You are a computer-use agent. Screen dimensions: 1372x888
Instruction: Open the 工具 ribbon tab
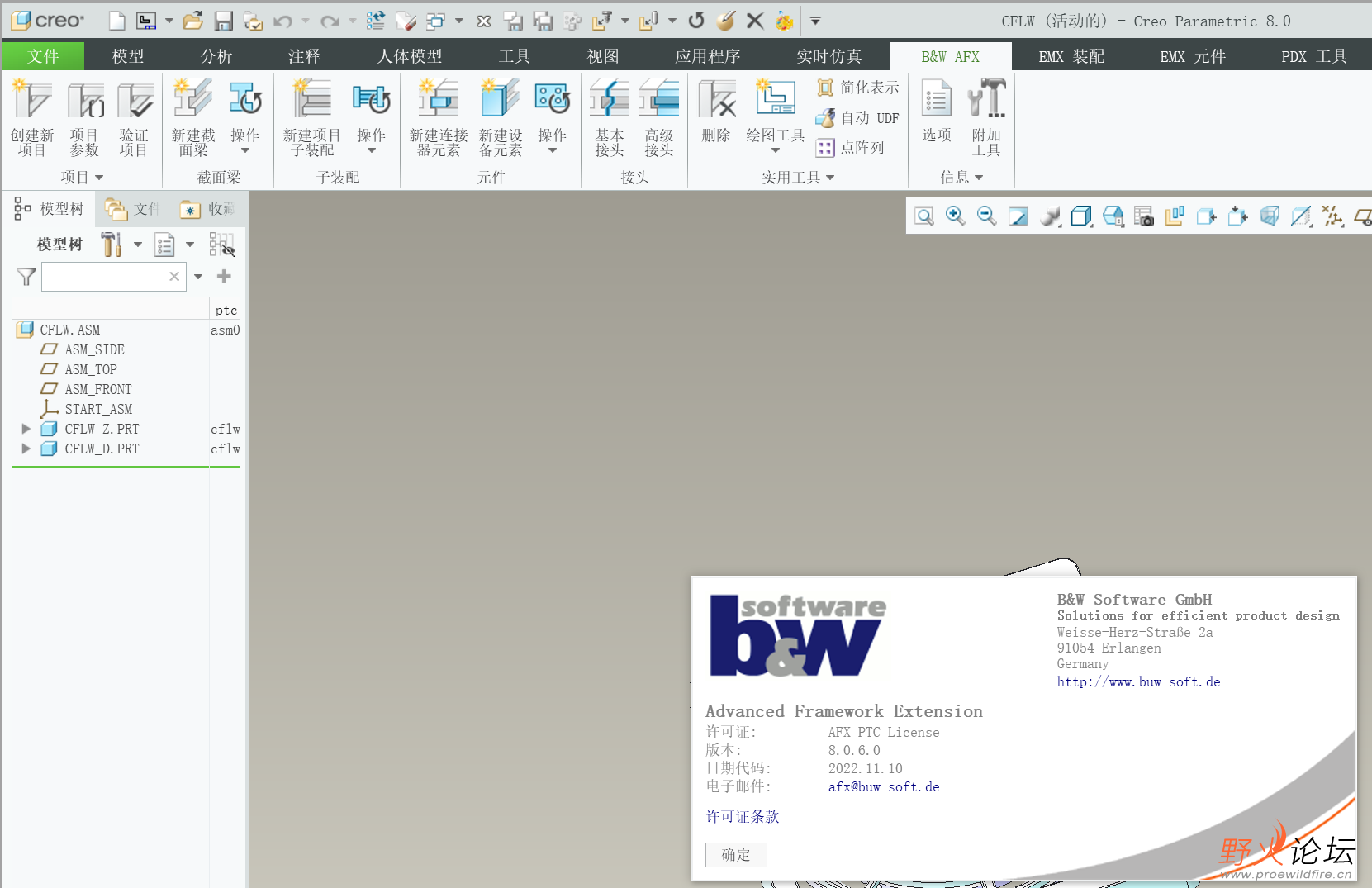pyautogui.click(x=515, y=56)
